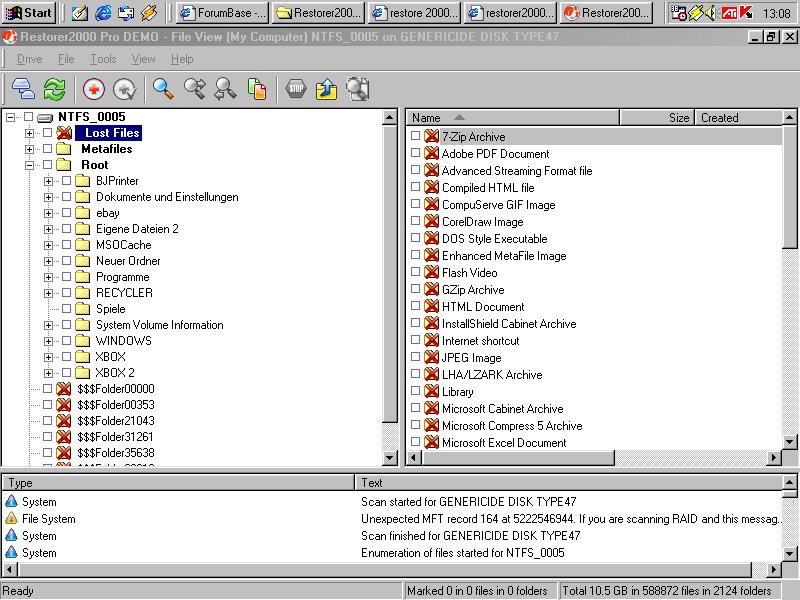This screenshot has width=800, height=600.
Task: Check the Lost Files checkbox
Action: pos(47,133)
